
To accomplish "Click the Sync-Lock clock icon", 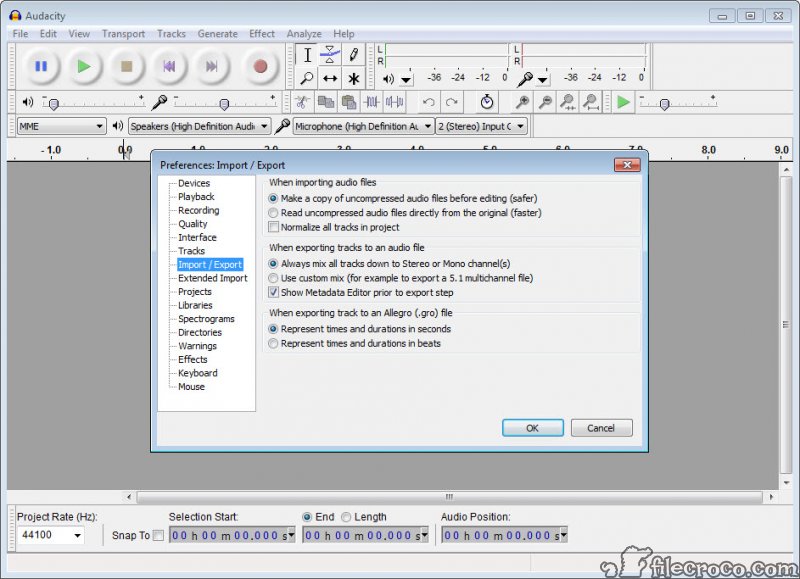I will click(487, 103).
